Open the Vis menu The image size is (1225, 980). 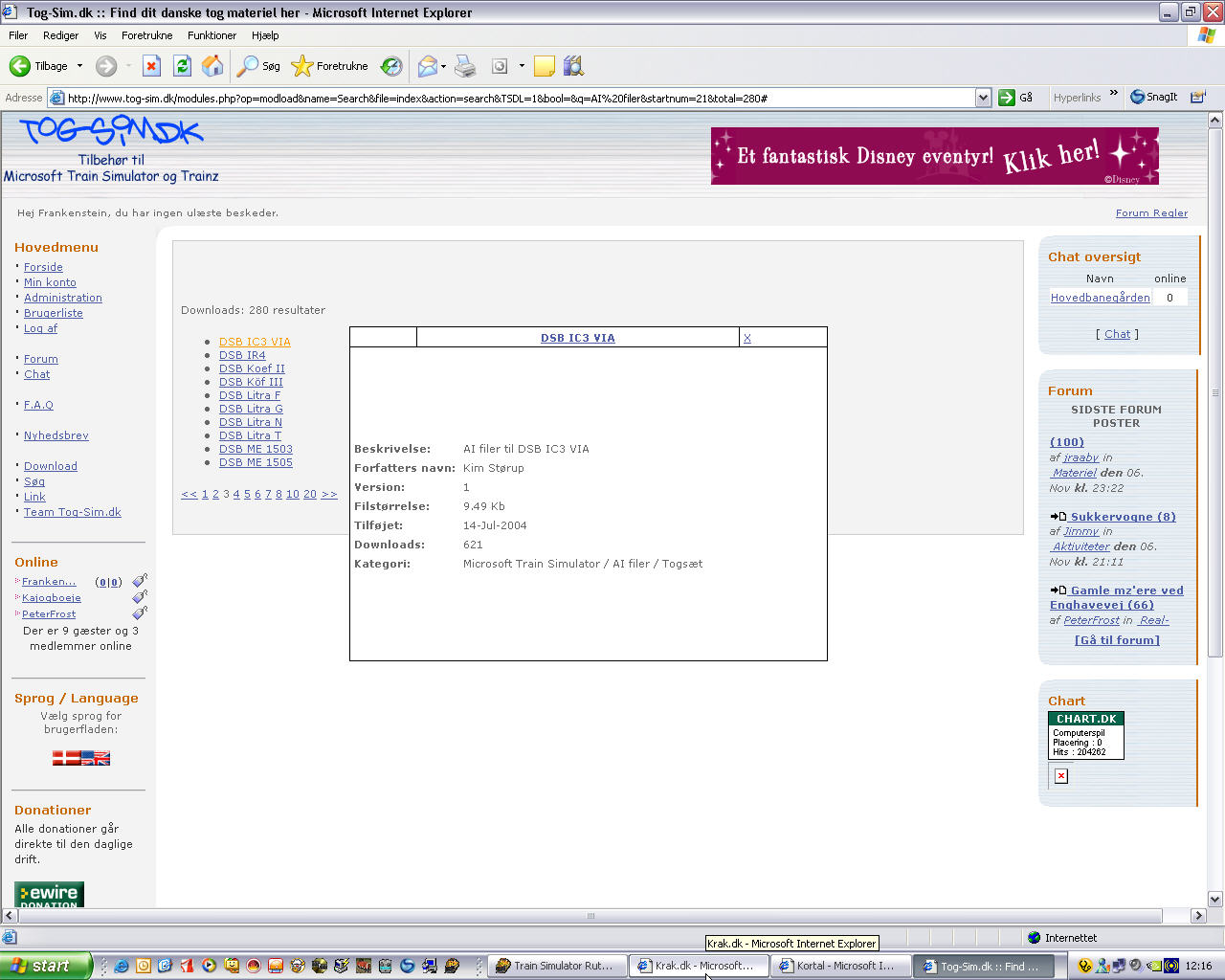[x=100, y=35]
